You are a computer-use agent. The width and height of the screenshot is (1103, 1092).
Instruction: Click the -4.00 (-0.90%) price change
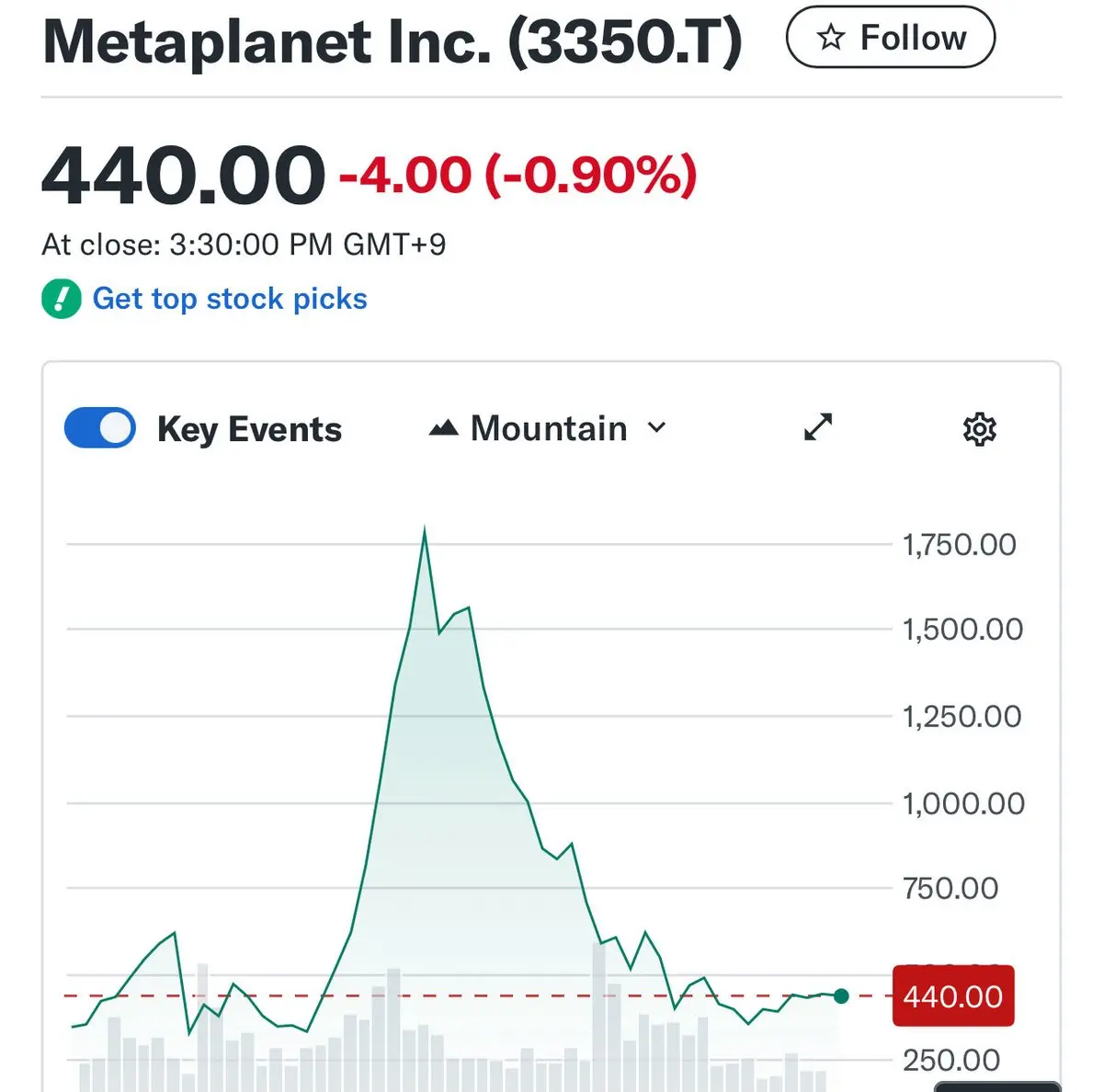(518, 175)
